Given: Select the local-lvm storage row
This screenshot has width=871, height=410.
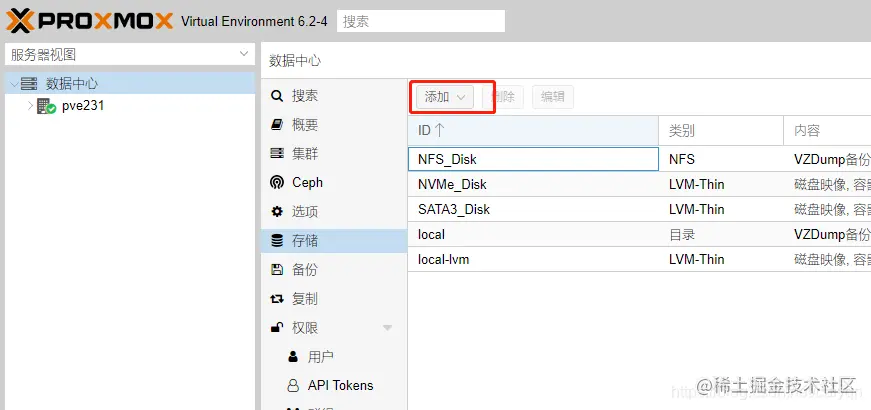Looking at the screenshot, I should click(639, 259).
